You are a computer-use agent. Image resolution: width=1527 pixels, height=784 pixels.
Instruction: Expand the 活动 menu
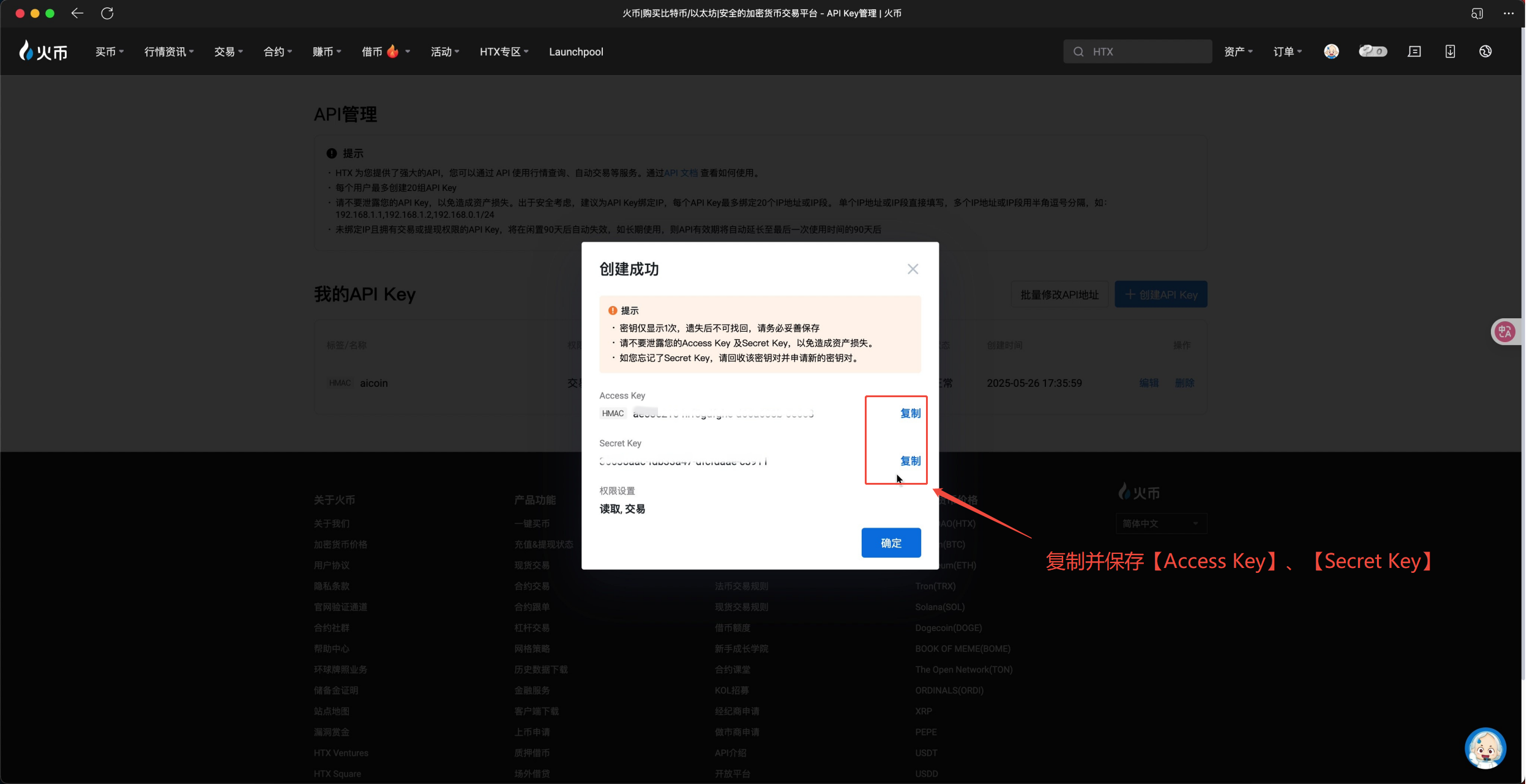click(445, 52)
